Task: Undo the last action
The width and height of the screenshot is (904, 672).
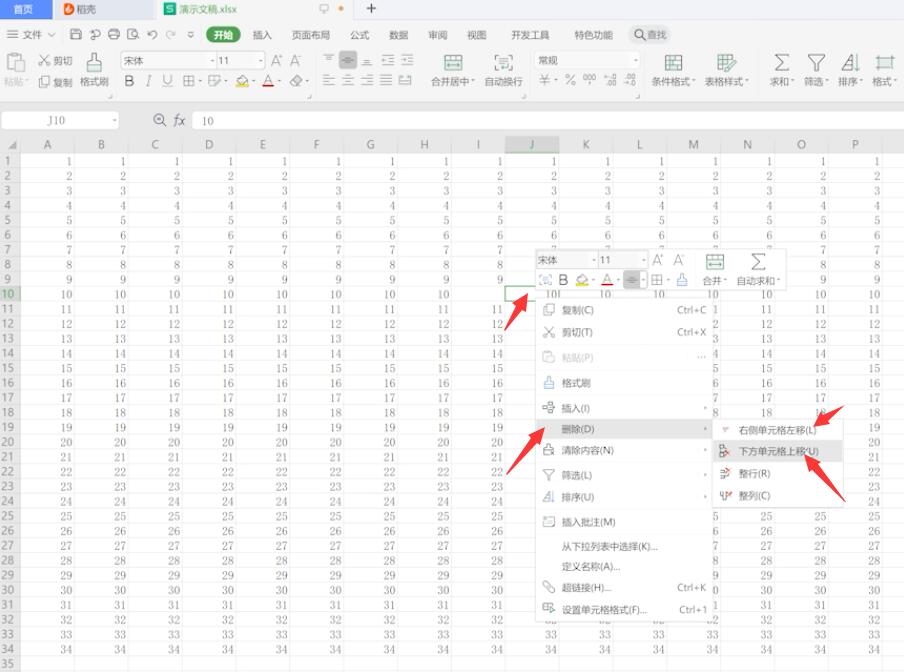Action: tap(152, 35)
